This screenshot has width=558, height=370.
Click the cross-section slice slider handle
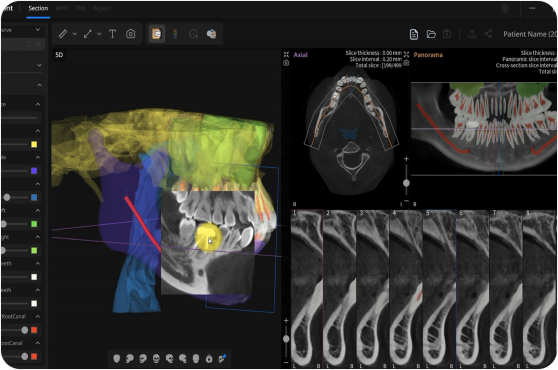tap(286, 339)
